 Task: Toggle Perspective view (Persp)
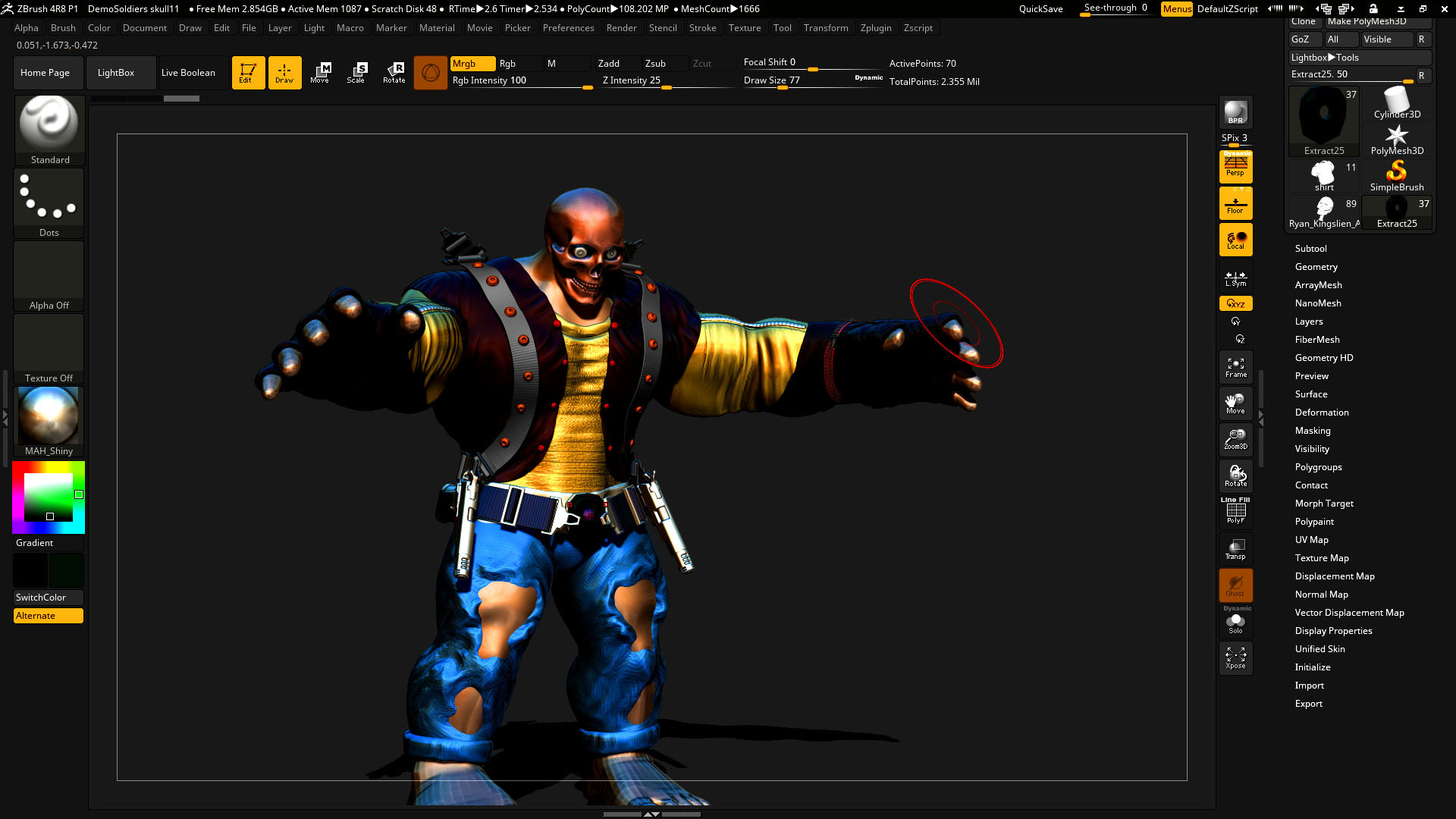[1235, 166]
